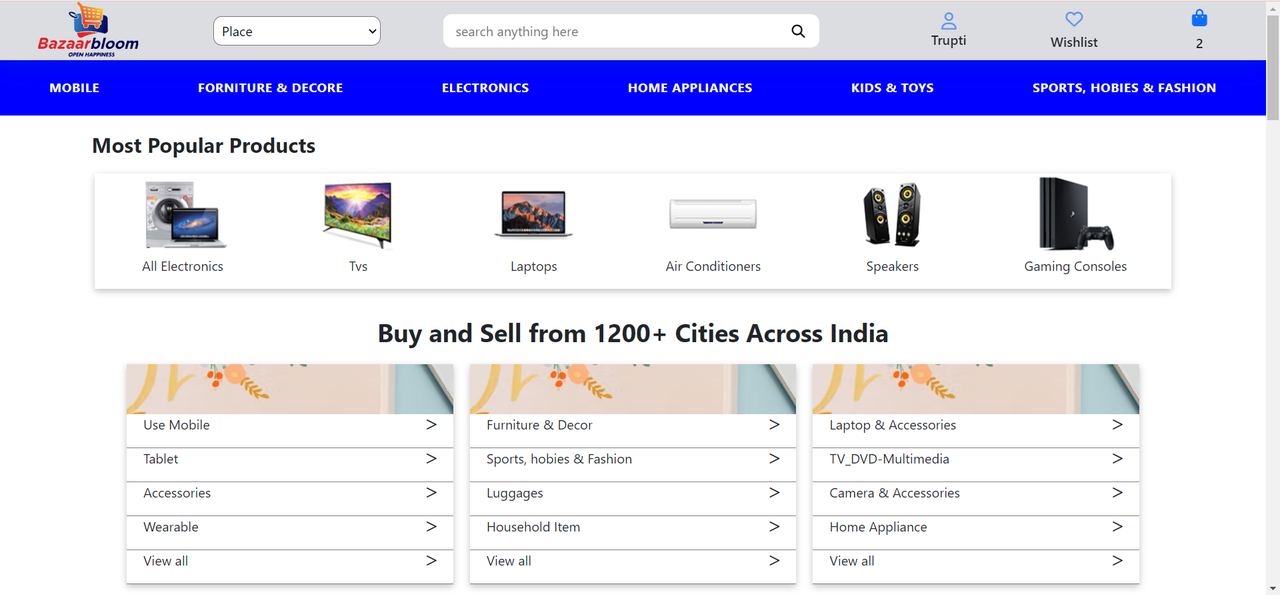The image size is (1280, 595).
Task: Click the magnifying glass search icon
Action: 798,31
